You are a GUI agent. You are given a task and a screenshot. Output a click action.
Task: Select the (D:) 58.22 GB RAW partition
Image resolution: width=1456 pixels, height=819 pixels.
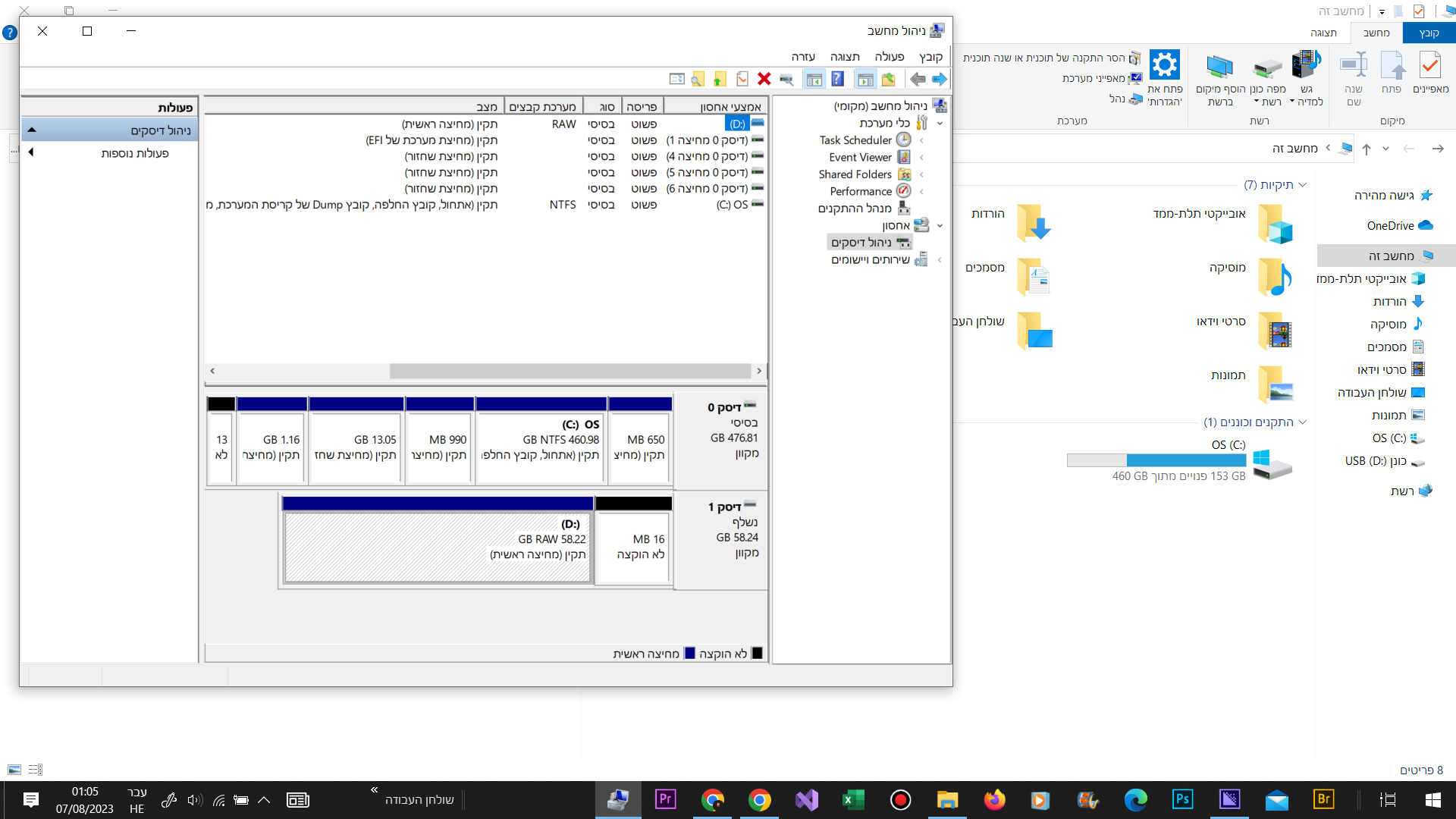point(438,540)
